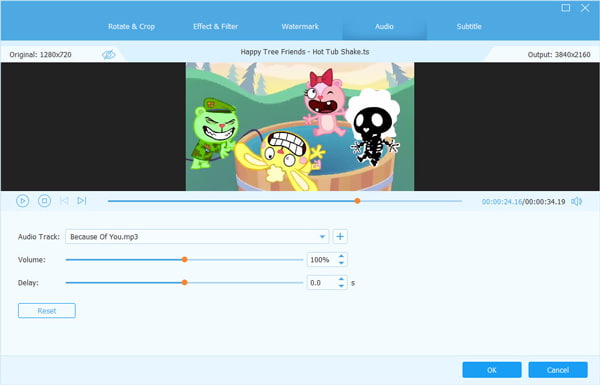Decrease delay with the down arrow
This screenshot has height=385, width=600.
[x=341, y=286]
